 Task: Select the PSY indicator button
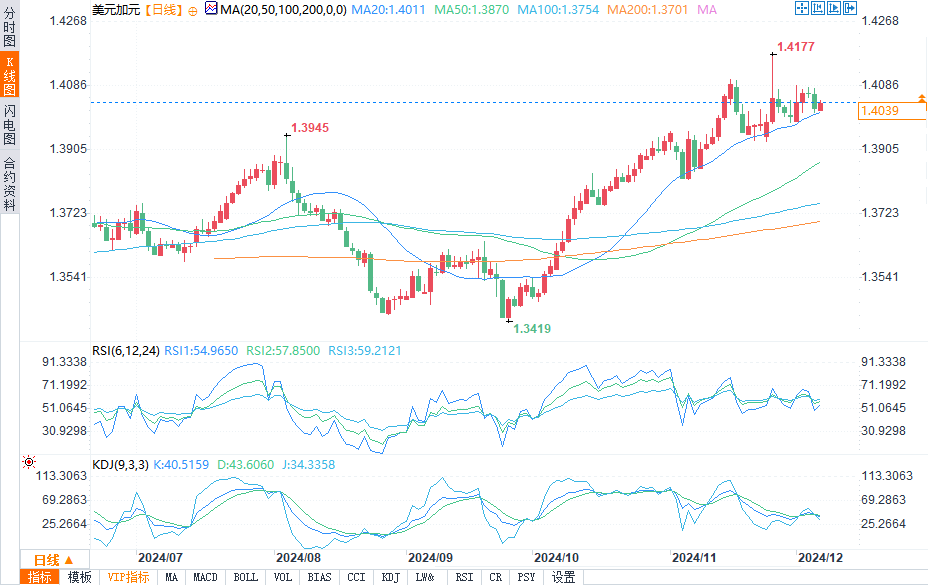[526, 577]
